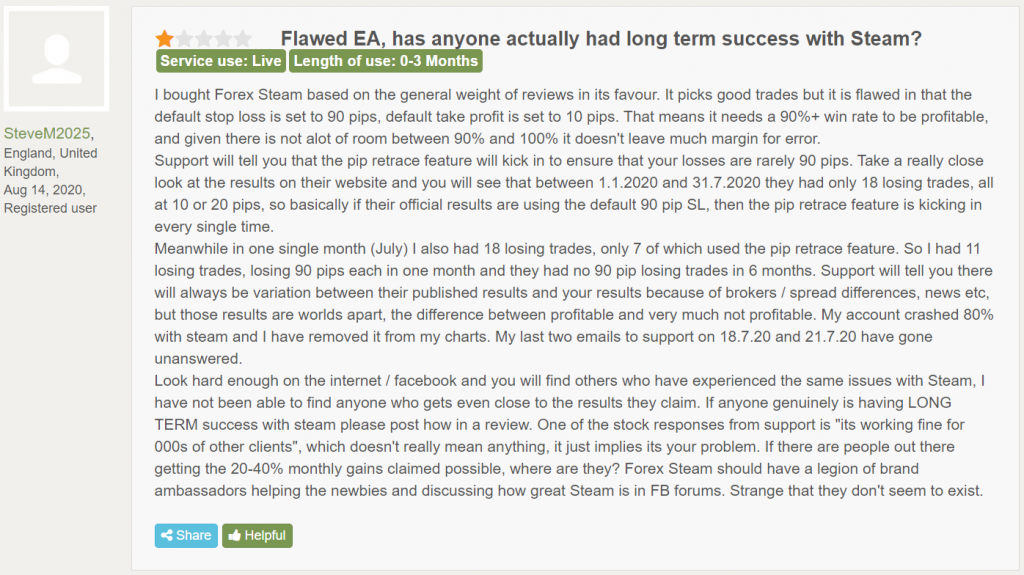This screenshot has height=575, width=1024.
Task: Select the Length of use: 0-3 Months badge
Action: click(386, 61)
